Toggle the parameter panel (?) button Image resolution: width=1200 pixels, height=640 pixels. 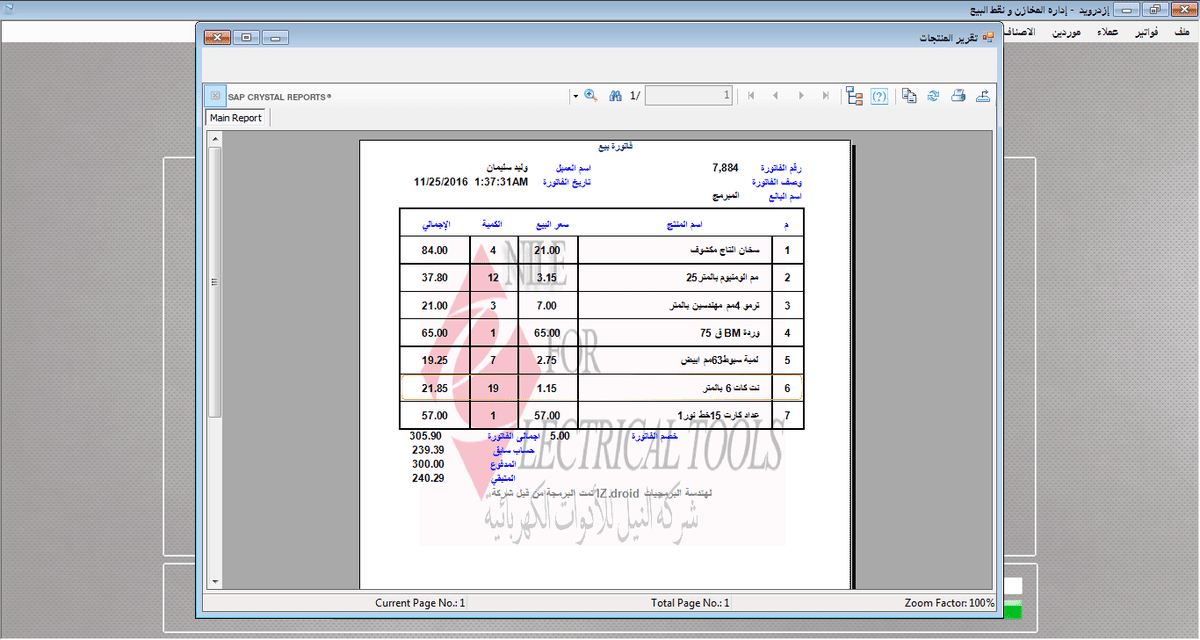point(879,96)
